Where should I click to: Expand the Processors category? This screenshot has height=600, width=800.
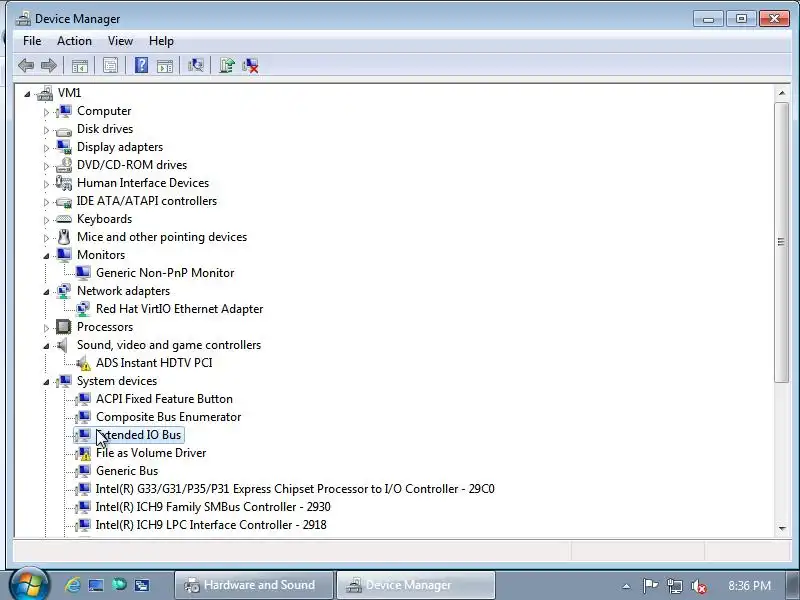[x=46, y=328]
